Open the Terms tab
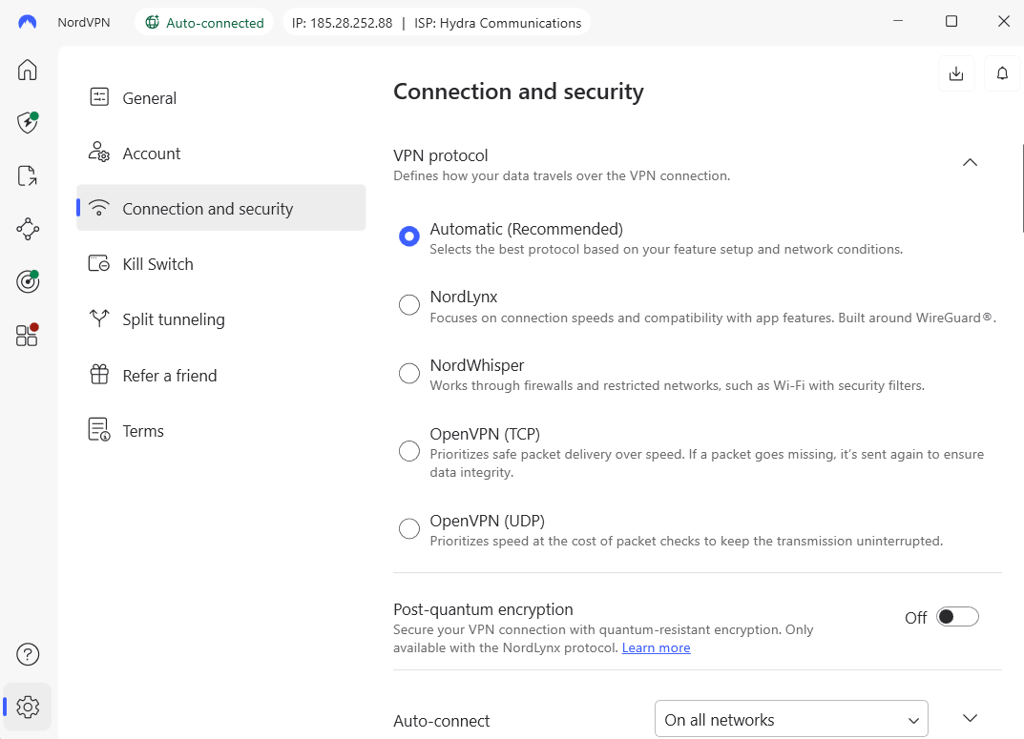This screenshot has width=1024, height=739. (x=221, y=431)
